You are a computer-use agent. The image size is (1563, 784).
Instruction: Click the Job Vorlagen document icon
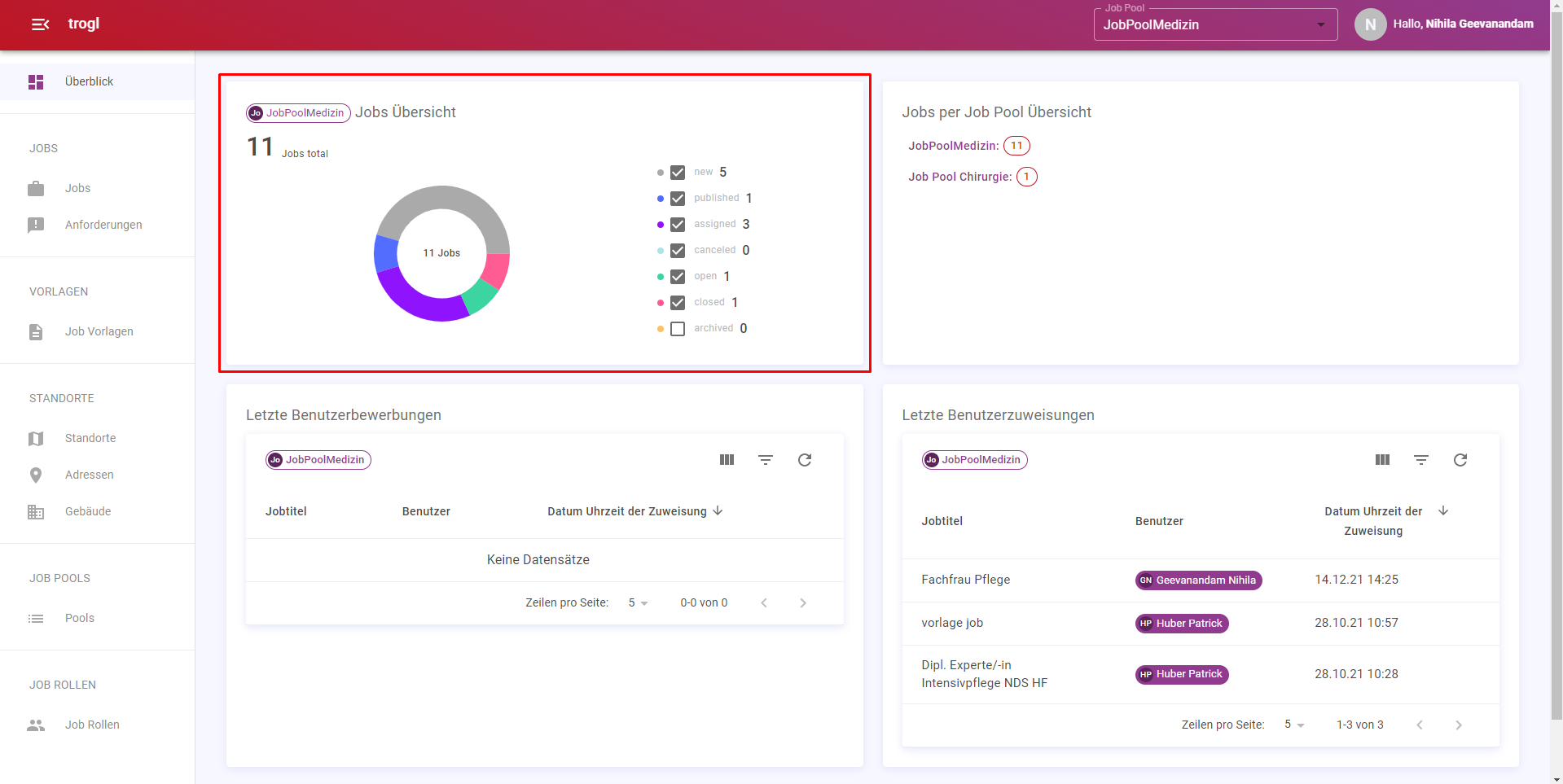(36, 331)
